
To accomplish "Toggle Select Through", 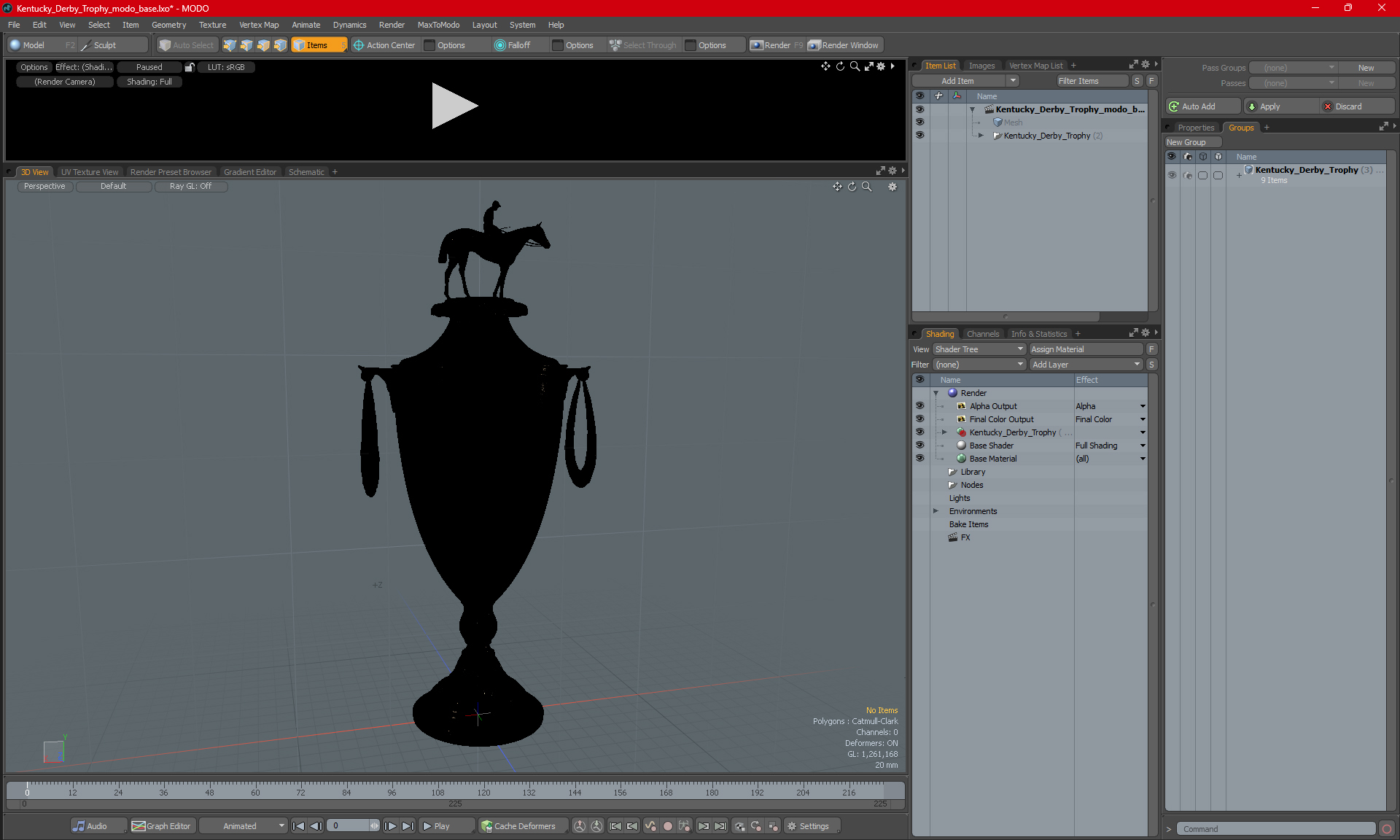I will pos(643,45).
